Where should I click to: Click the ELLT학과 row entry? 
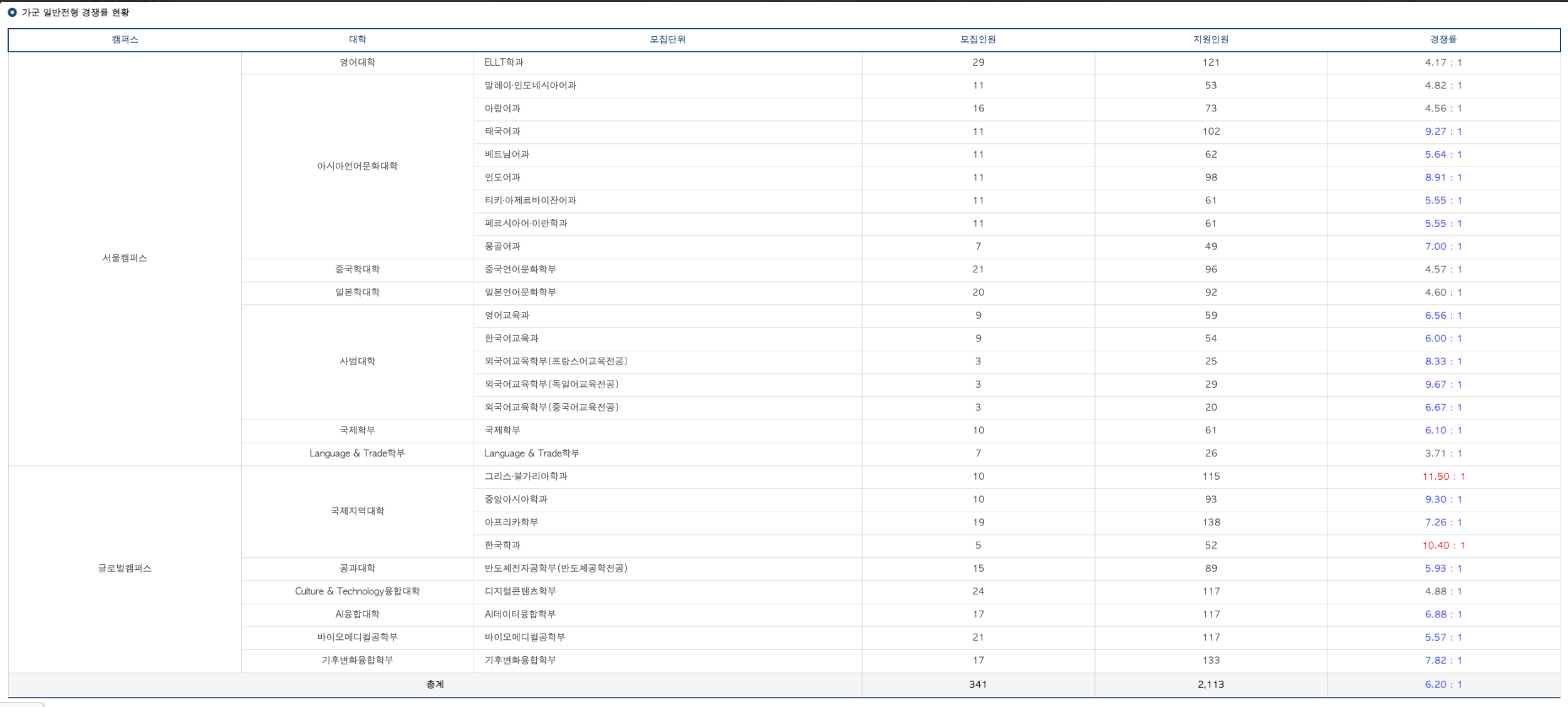(504, 63)
